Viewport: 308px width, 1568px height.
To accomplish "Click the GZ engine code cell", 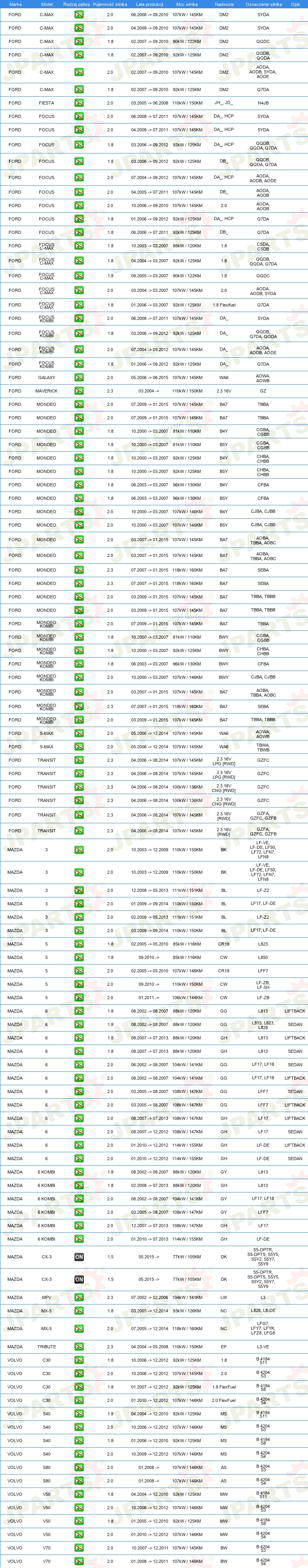I will tap(263, 391).
